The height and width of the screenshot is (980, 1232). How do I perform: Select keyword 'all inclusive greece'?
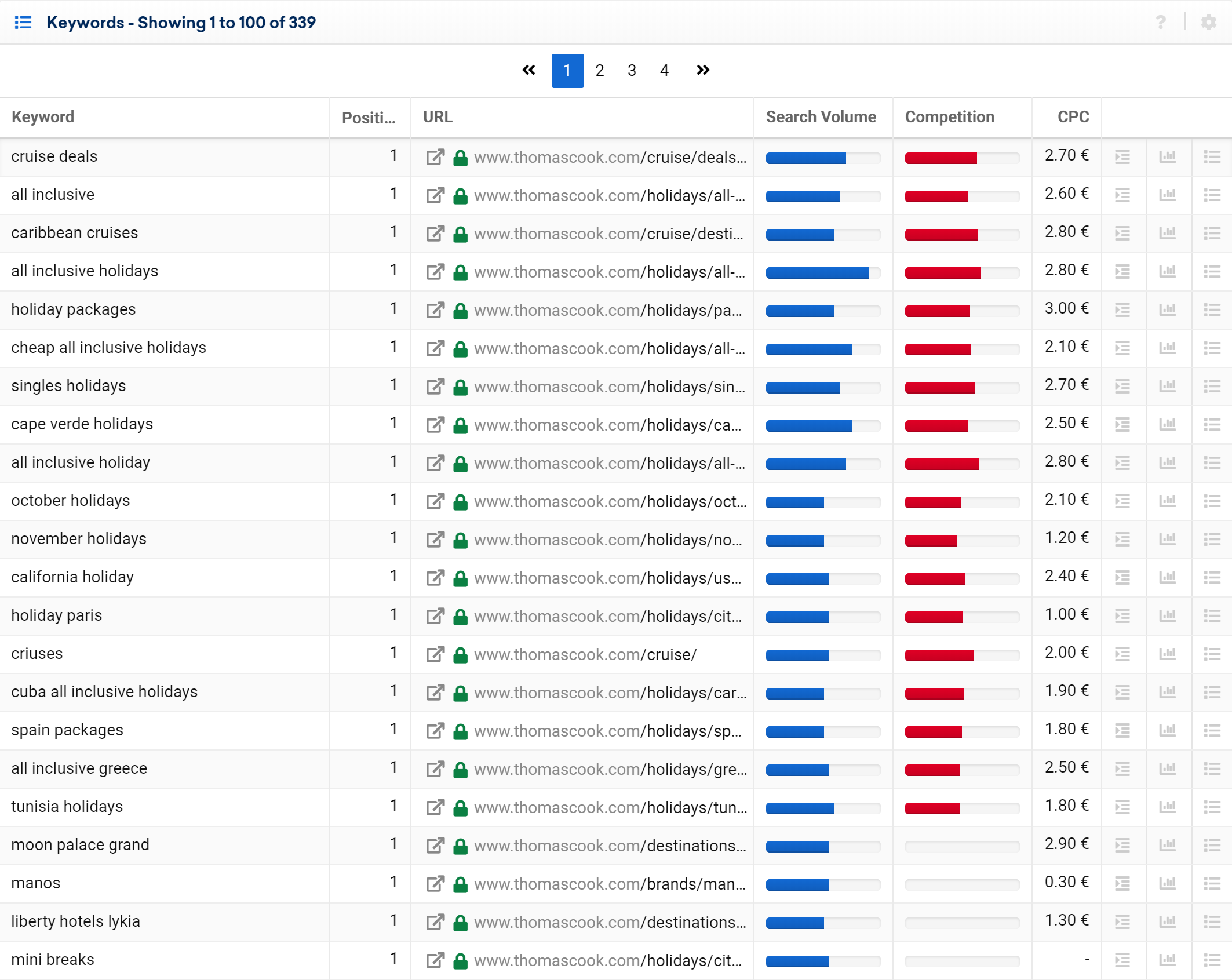[79, 768]
